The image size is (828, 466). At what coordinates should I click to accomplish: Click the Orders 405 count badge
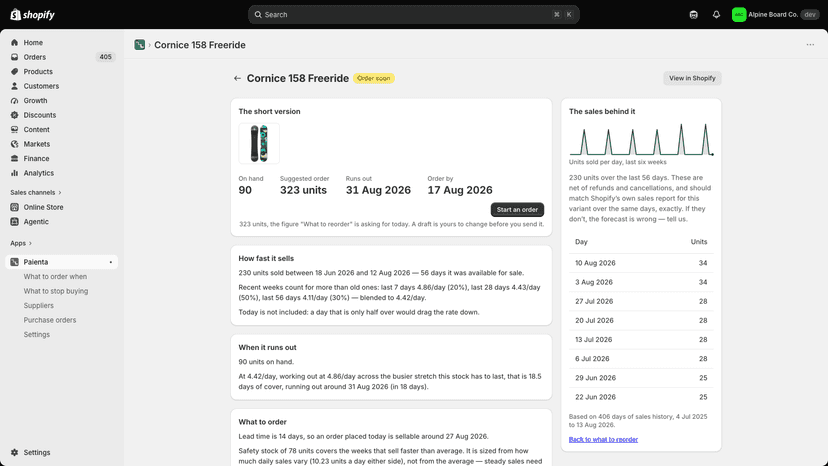[105, 57]
